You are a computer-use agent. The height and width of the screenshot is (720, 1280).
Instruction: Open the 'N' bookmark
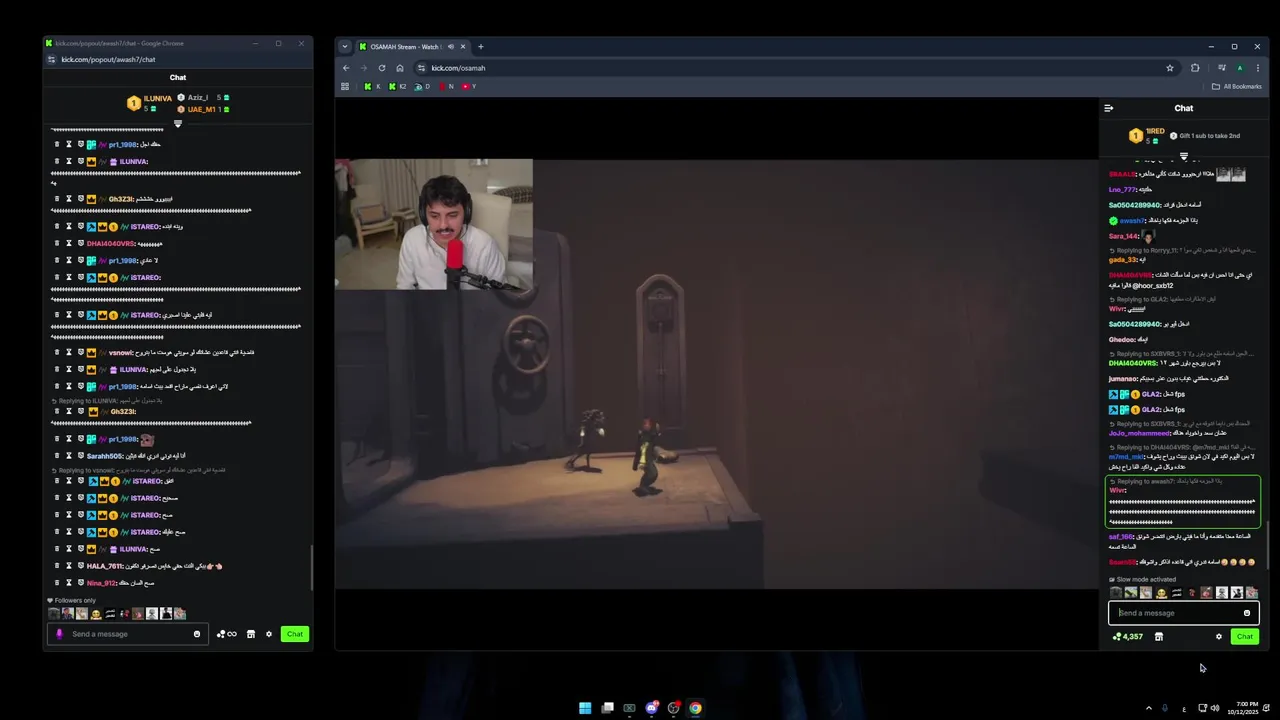(x=445, y=87)
